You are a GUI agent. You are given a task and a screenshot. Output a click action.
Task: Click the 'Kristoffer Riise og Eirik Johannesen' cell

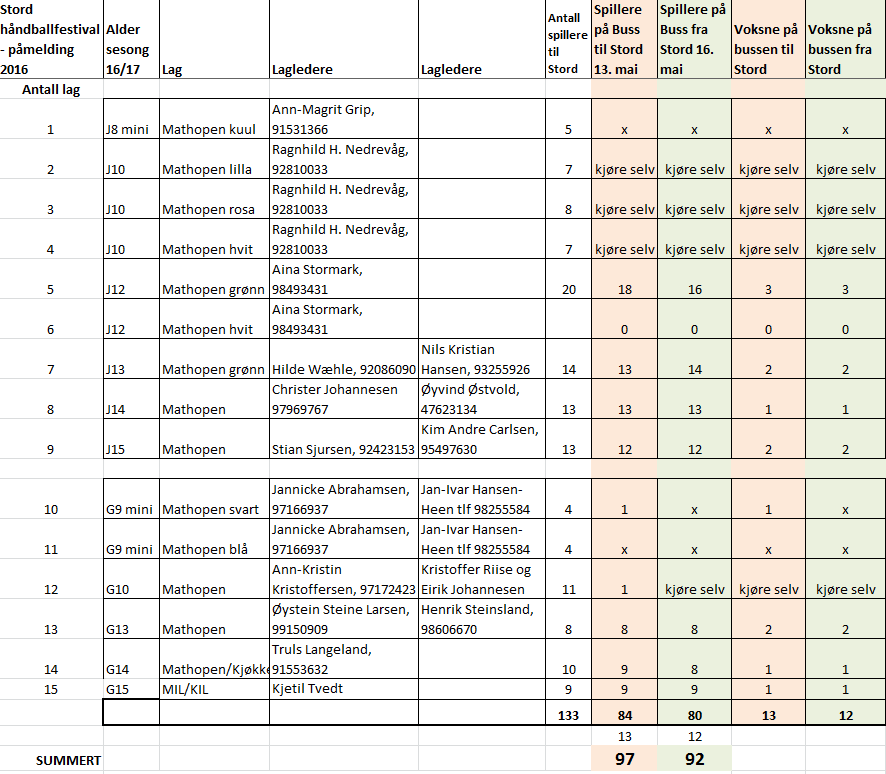[481, 579]
